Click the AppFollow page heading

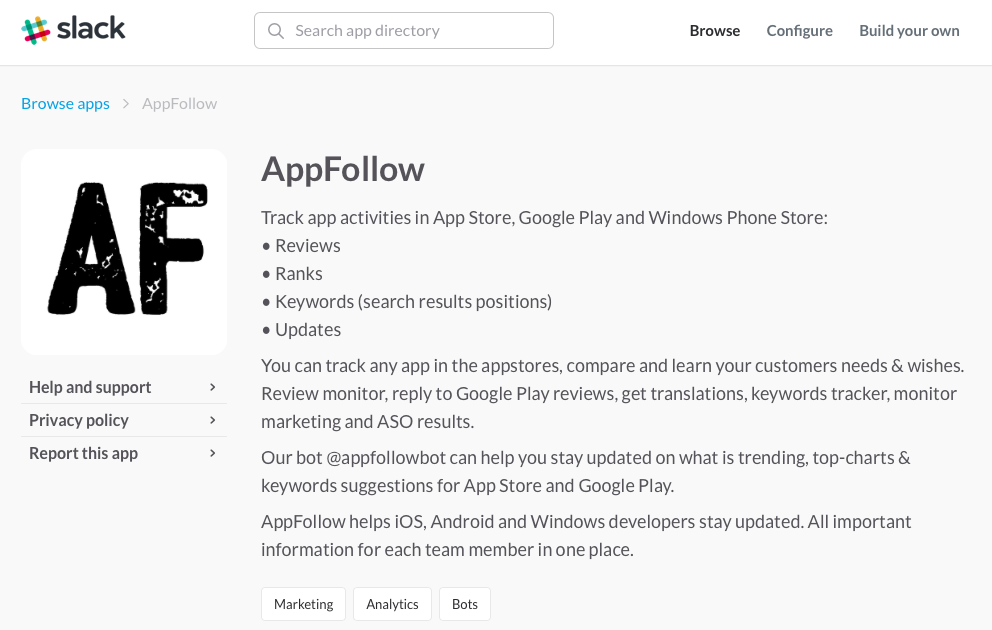click(343, 170)
